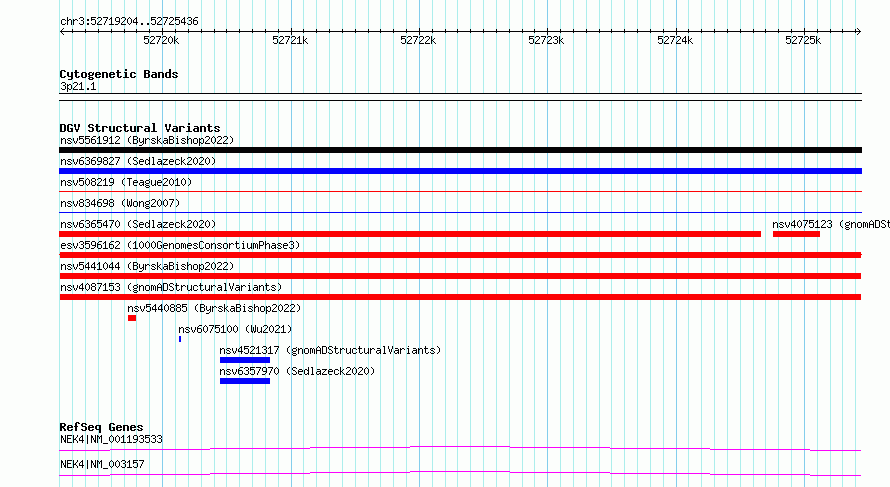This screenshot has width=890, height=487.
Task: Click the 52725k ruler marker
Action: [x=803, y=40]
